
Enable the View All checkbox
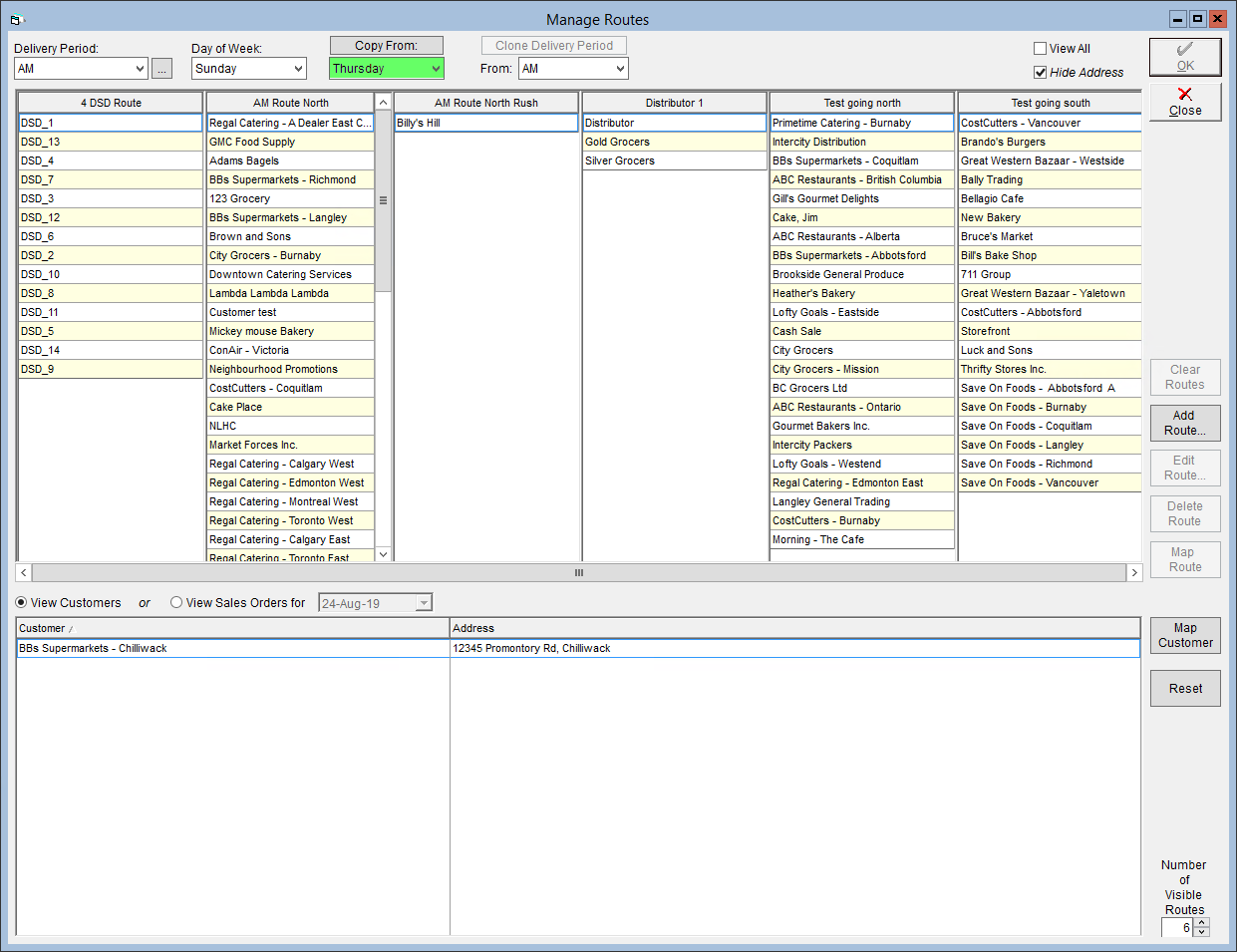coord(1041,48)
